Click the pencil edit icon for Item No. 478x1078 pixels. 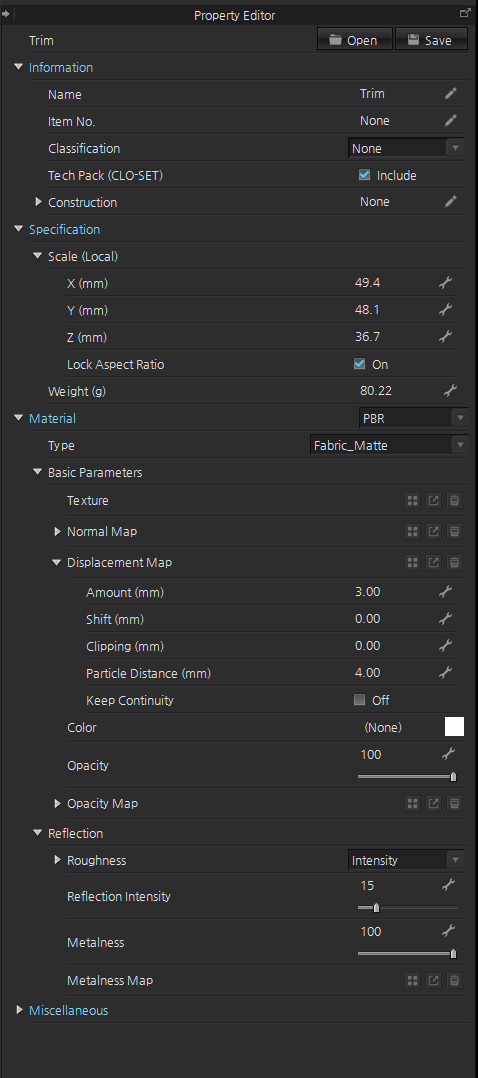click(450, 120)
